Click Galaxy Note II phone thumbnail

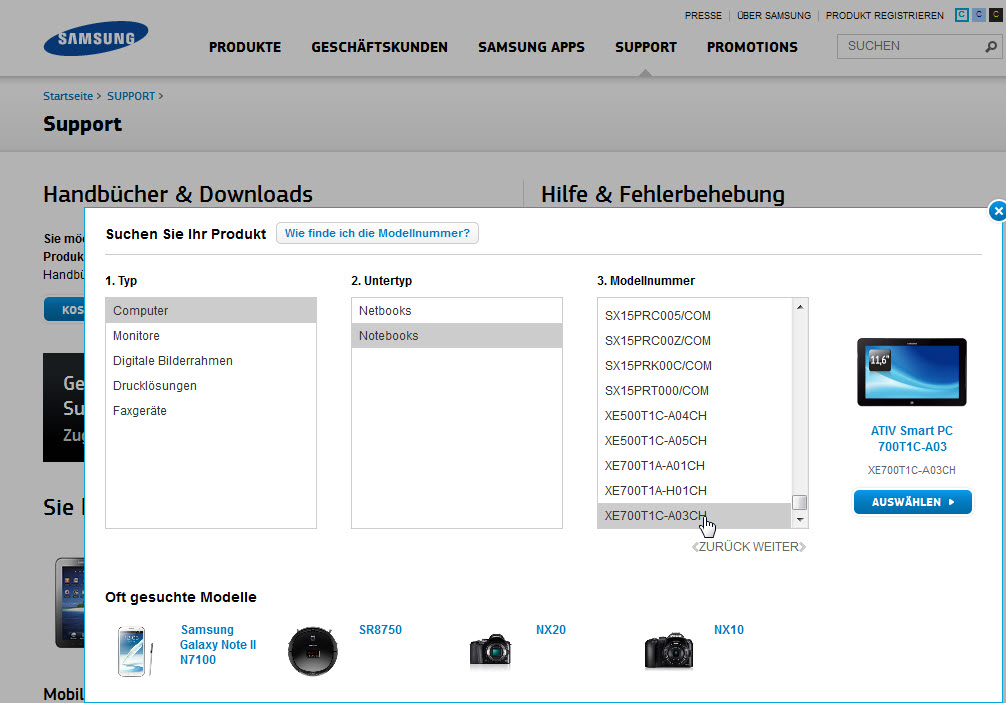pyautogui.click(x=134, y=651)
